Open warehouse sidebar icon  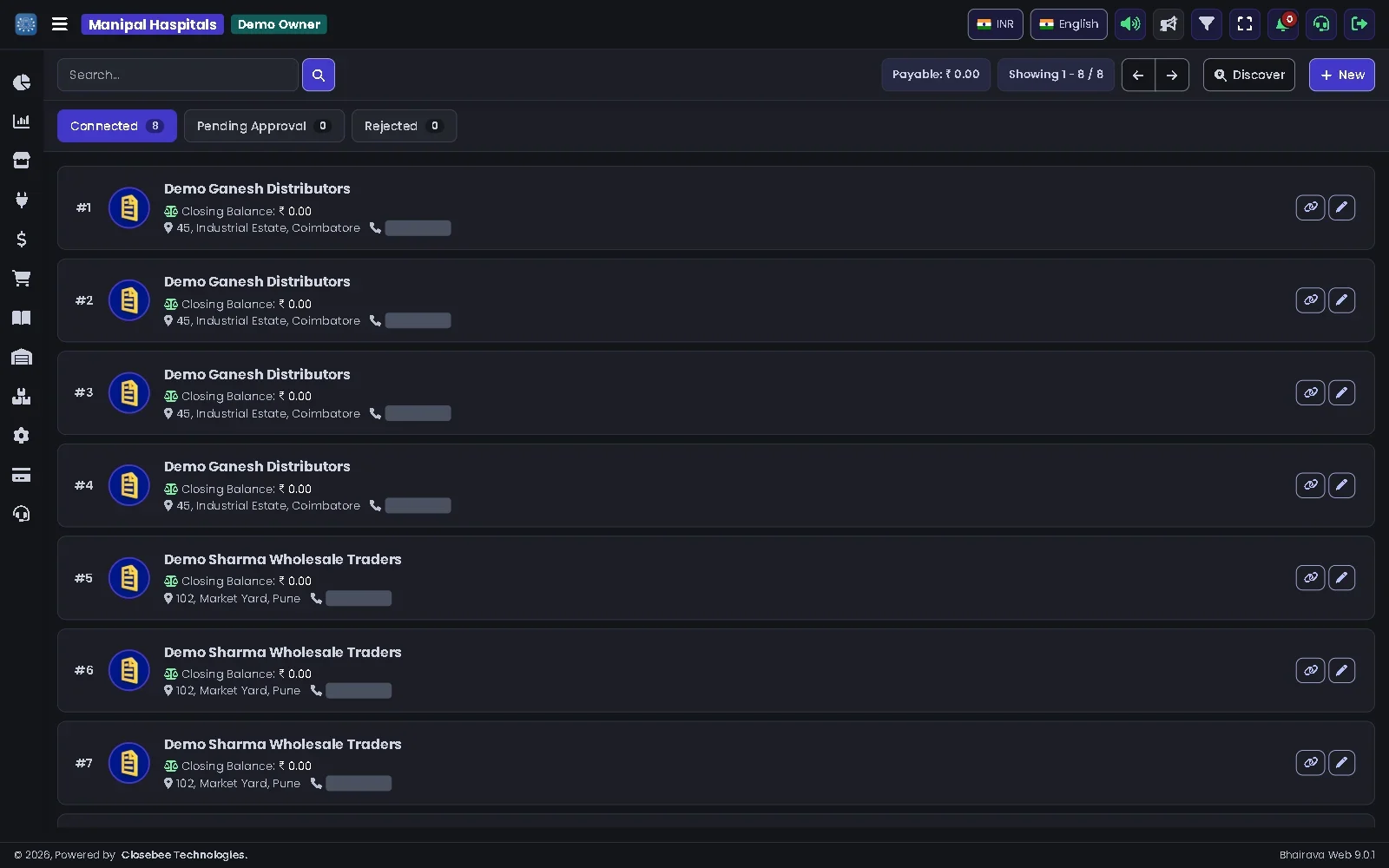pos(22,357)
